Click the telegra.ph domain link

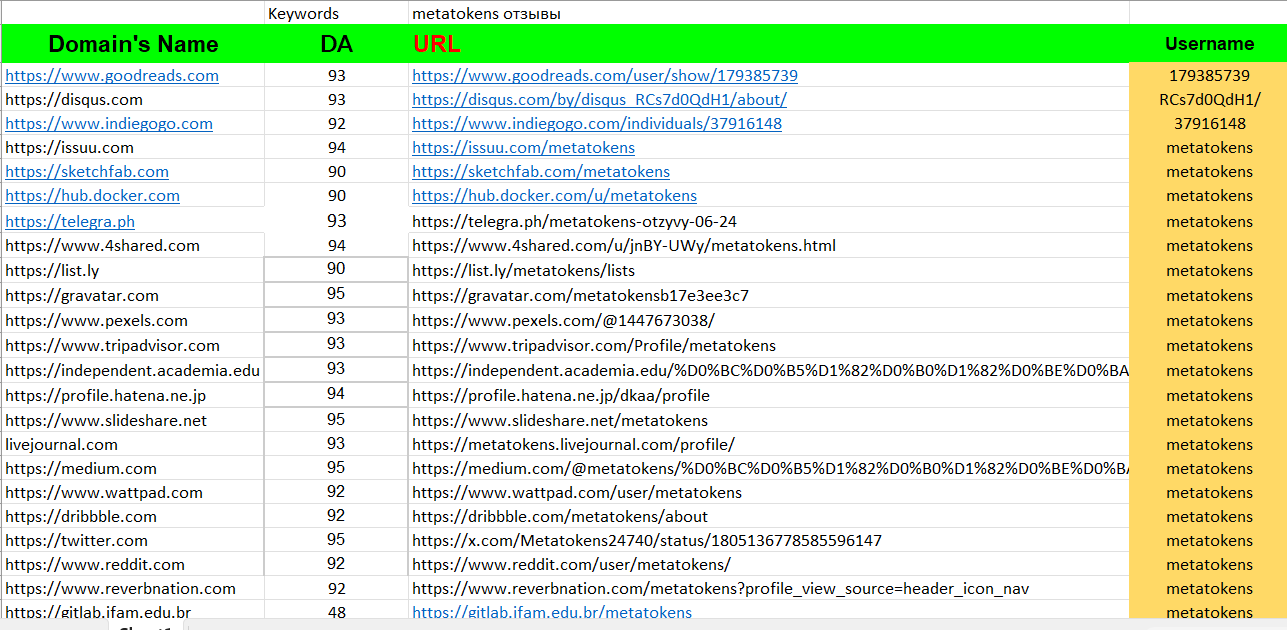point(70,222)
